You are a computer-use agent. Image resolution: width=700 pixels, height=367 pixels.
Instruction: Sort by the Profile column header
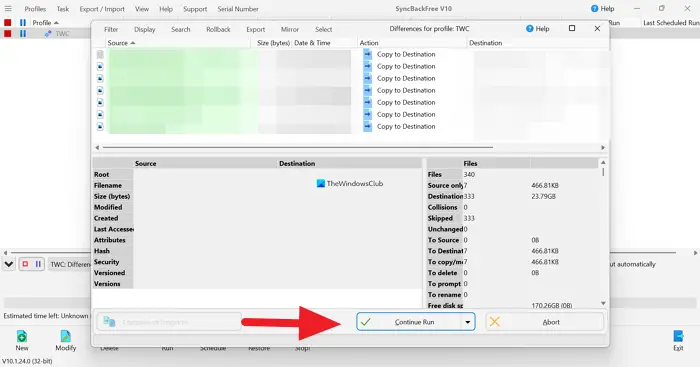[45, 22]
